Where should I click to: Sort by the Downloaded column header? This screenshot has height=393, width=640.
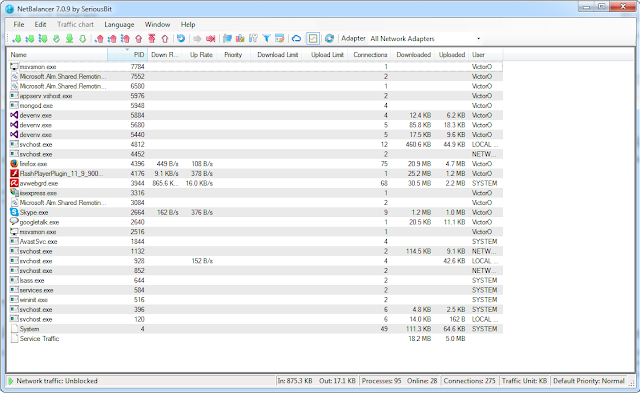click(413, 55)
